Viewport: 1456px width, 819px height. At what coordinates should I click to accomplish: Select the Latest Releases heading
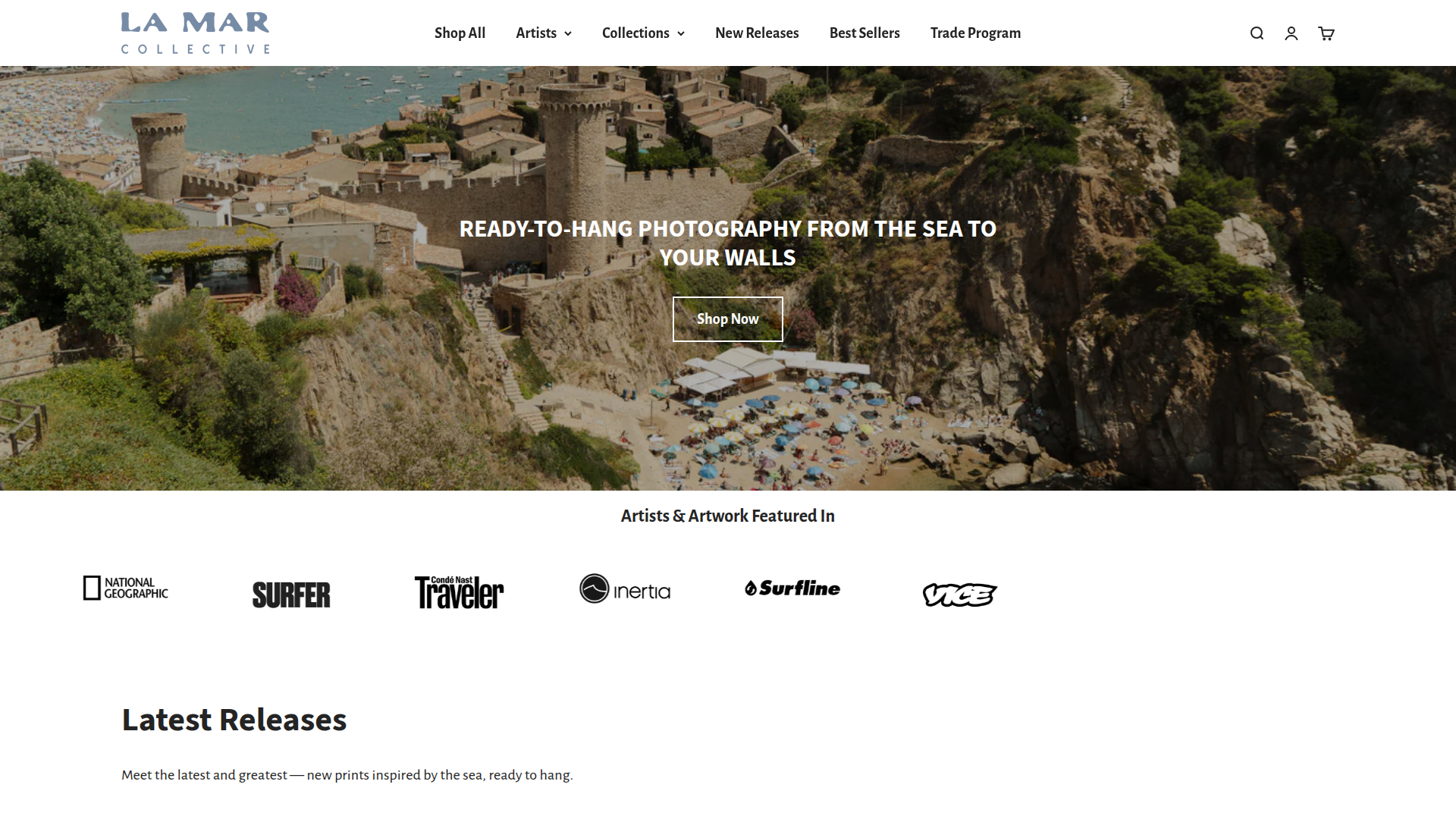point(234,720)
